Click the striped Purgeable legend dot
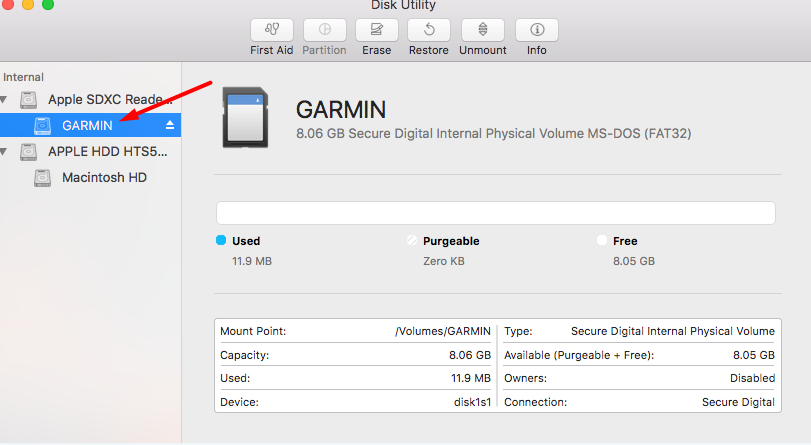Viewport: 811px width, 445px height. [412, 240]
